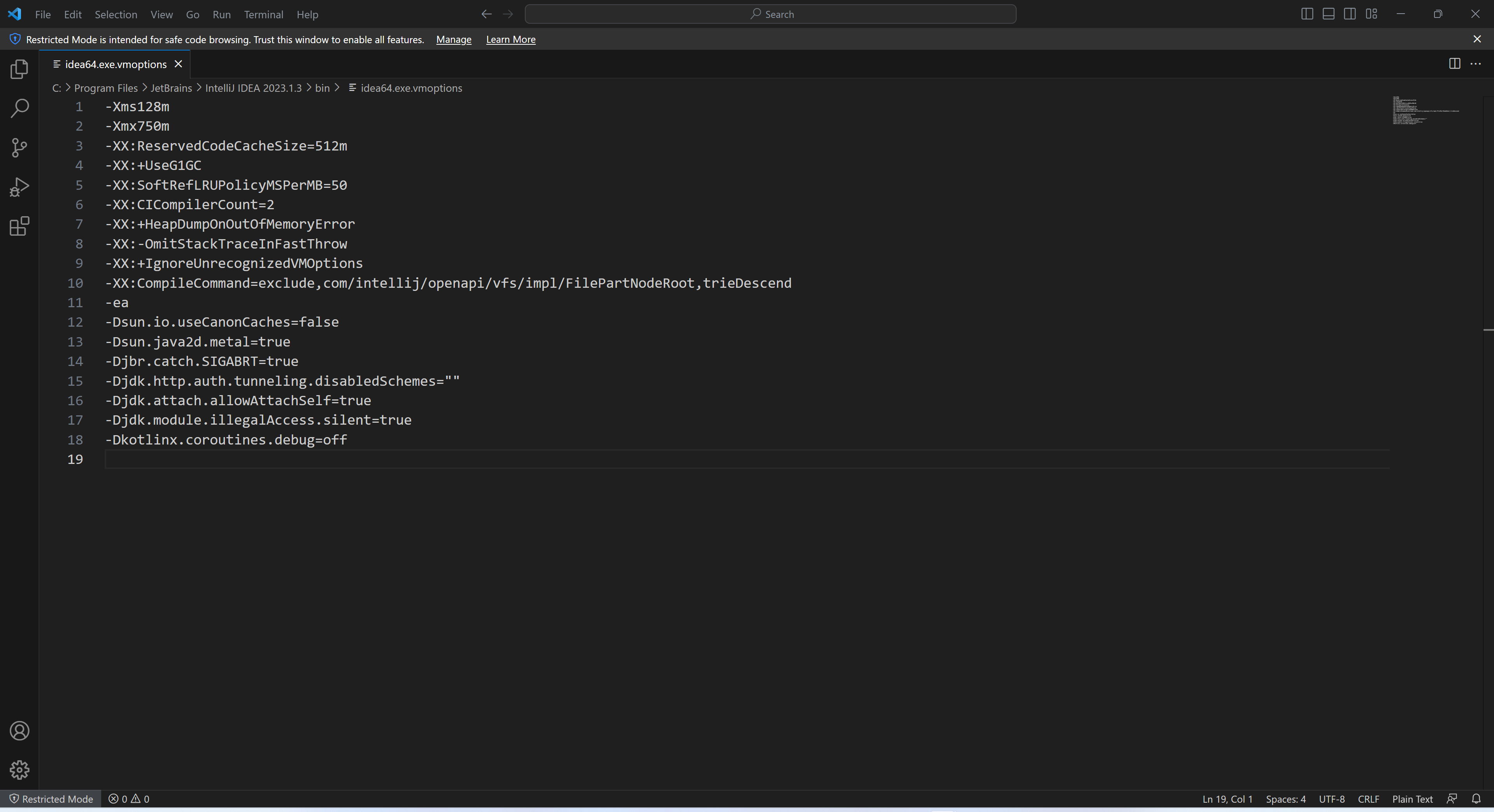Viewport: 1494px width, 812px height.
Task: Click the -Dkotlinx.coroutines.debug=off line
Action: (x=226, y=439)
